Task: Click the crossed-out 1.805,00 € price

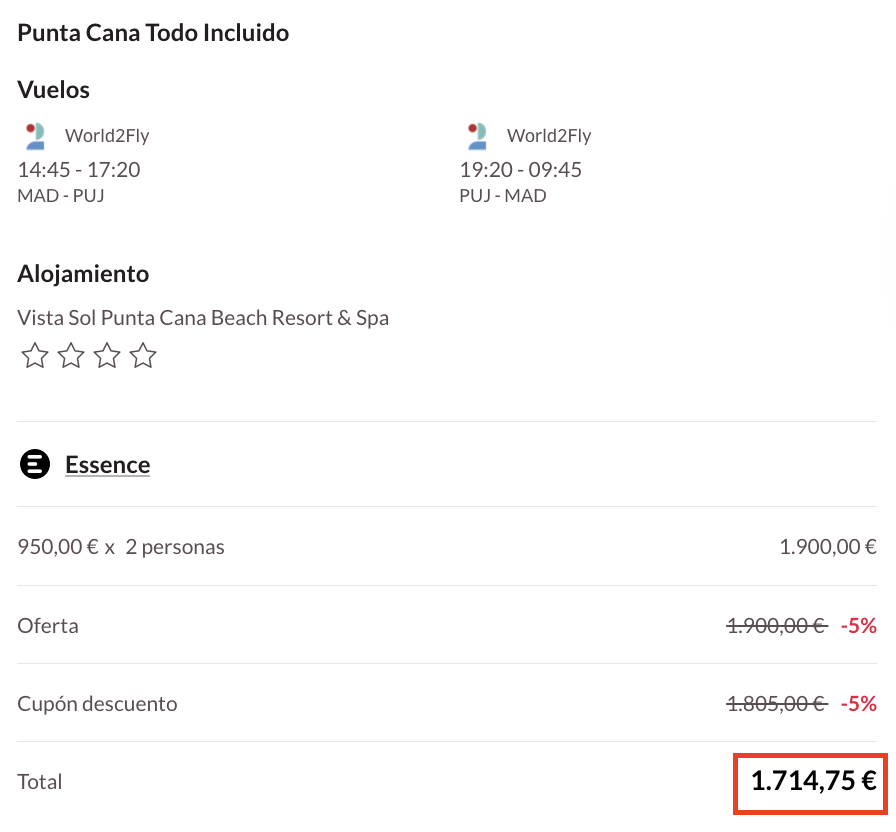Action: [x=776, y=704]
